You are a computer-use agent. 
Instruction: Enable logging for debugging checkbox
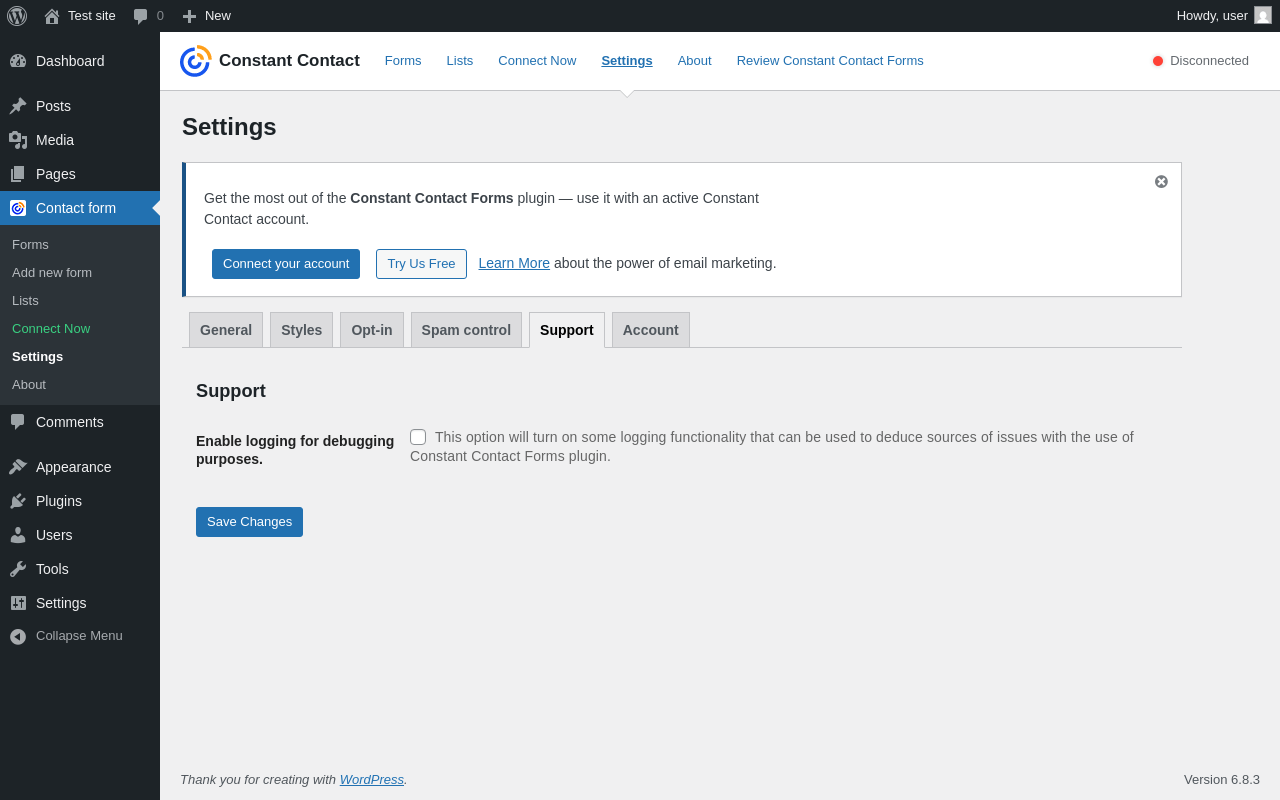[x=418, y=437]
